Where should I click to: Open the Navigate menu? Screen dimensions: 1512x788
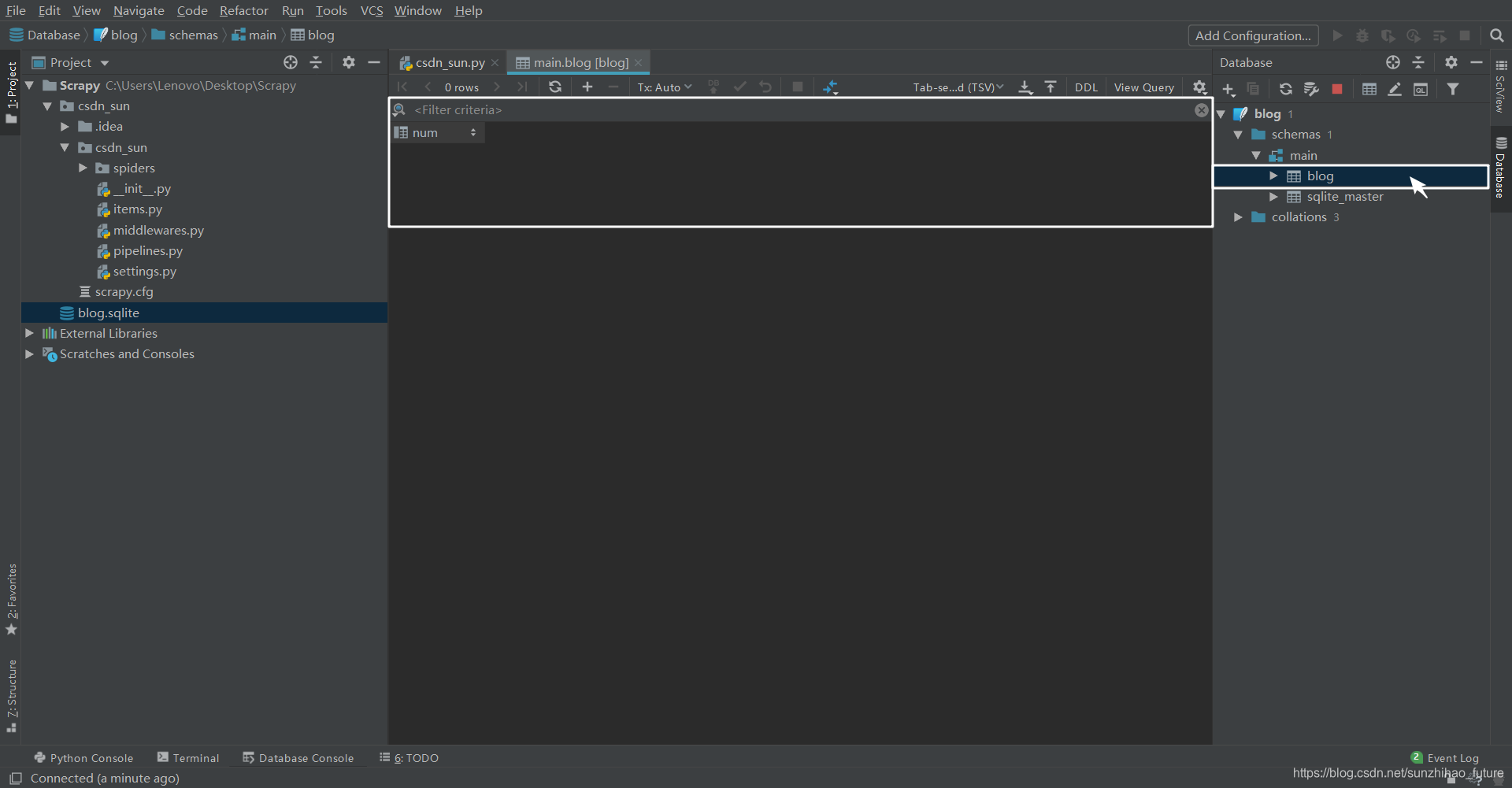point(139,10)
